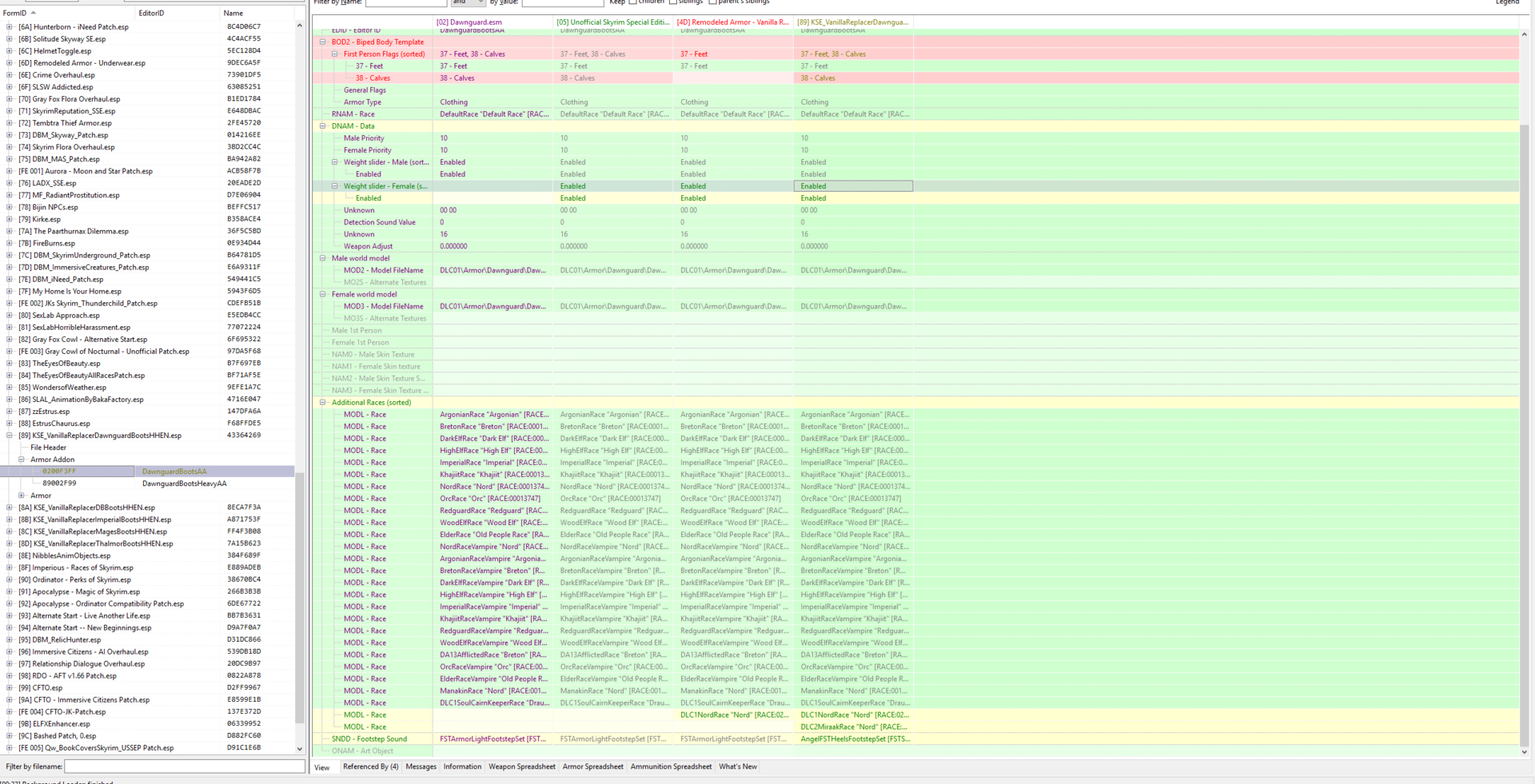Collapse the Male world model section
This screenshot has width=1535, height=784.
[x=323, y=258]
